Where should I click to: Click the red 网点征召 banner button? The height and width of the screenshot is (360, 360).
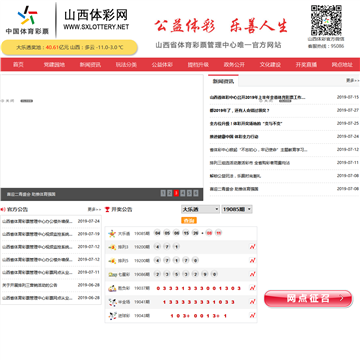click(308, 298)
